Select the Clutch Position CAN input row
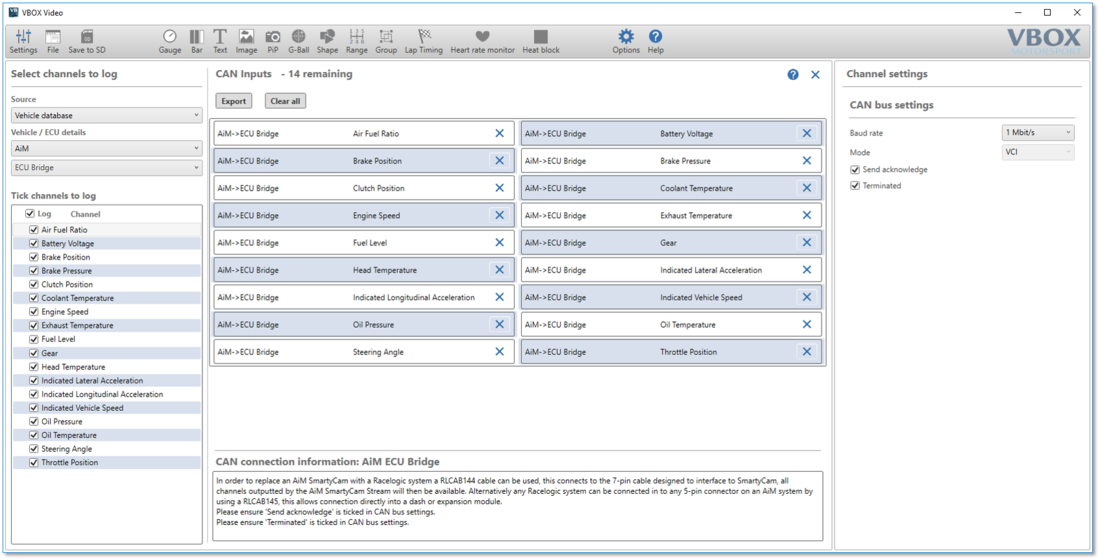Viewport: 1100px width, 560px height. [363, 188]
